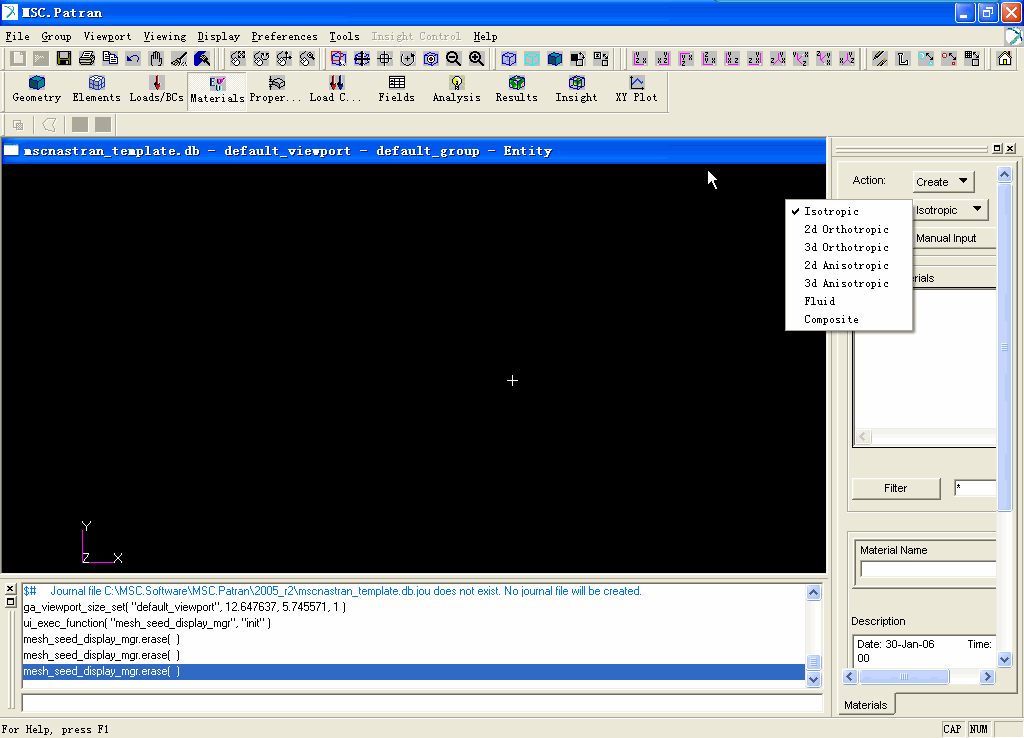This screenshot has height=738, width=1024.
Task: Click the hand Abort icon
Action: 156,59
